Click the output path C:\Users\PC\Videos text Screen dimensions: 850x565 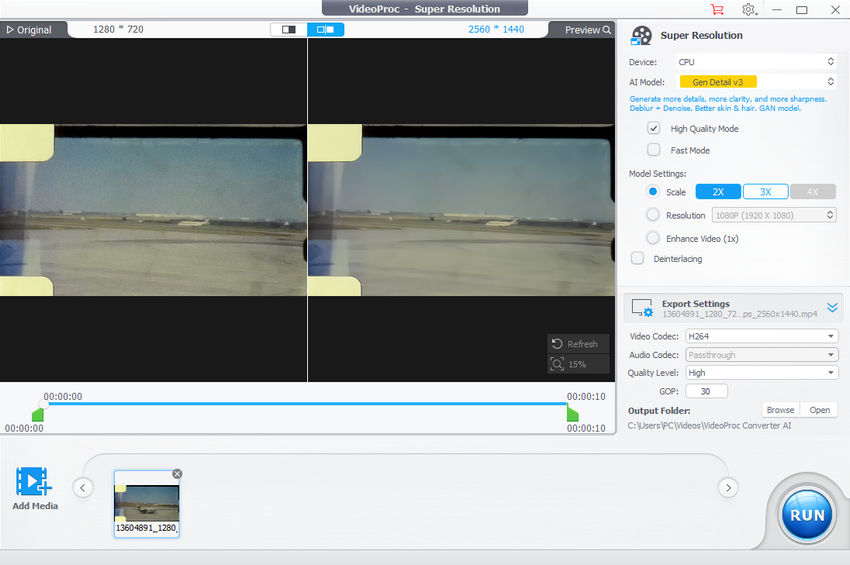pos(709,426)
